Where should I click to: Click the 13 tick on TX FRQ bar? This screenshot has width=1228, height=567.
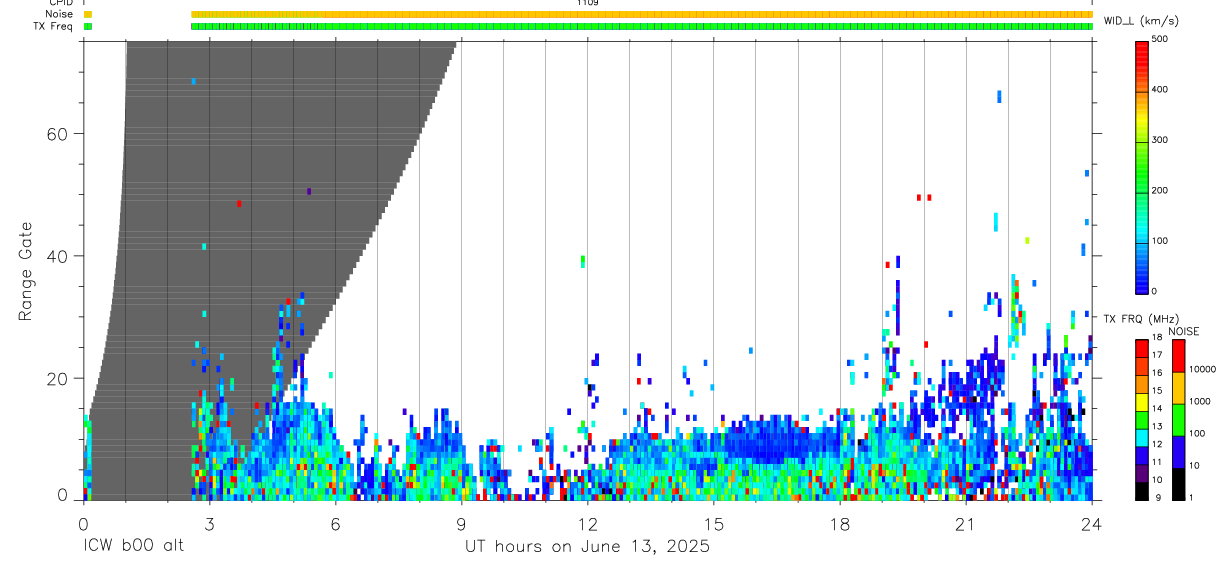[1156, 426]
